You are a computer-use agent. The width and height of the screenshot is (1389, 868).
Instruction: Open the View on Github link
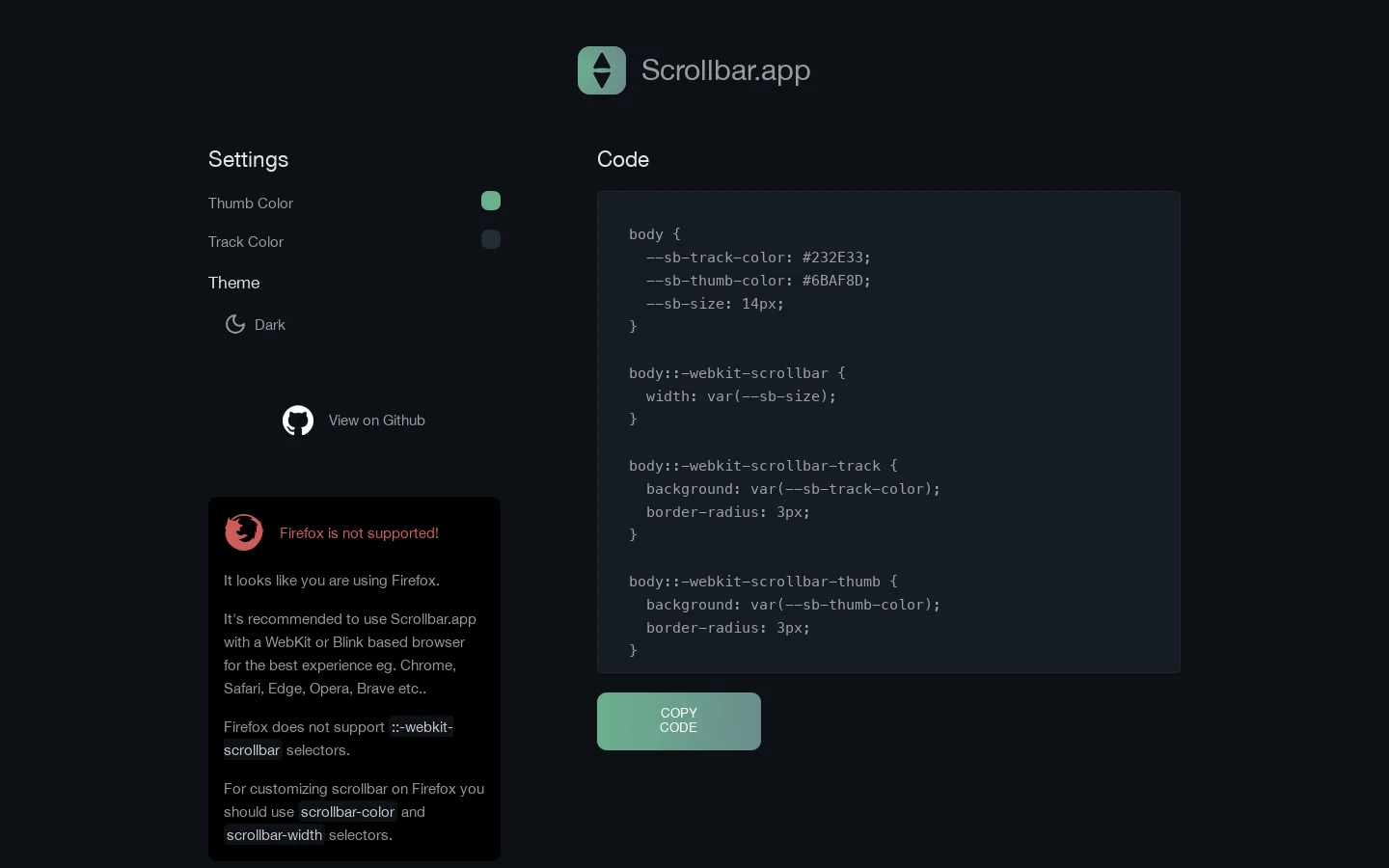click(354, 420)
